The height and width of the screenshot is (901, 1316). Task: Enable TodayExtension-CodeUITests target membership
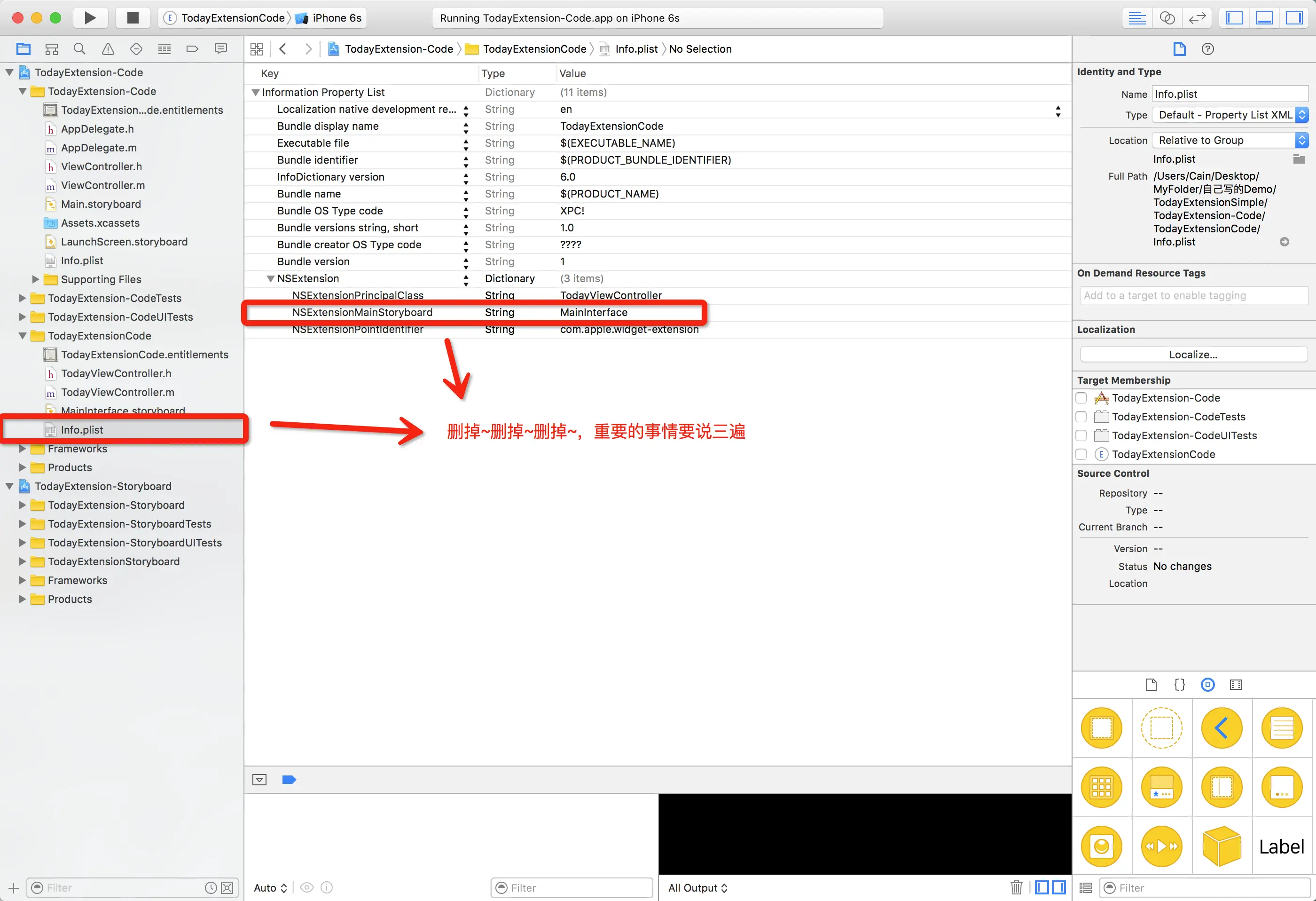pyautogui.click(x=1081, y=436)
